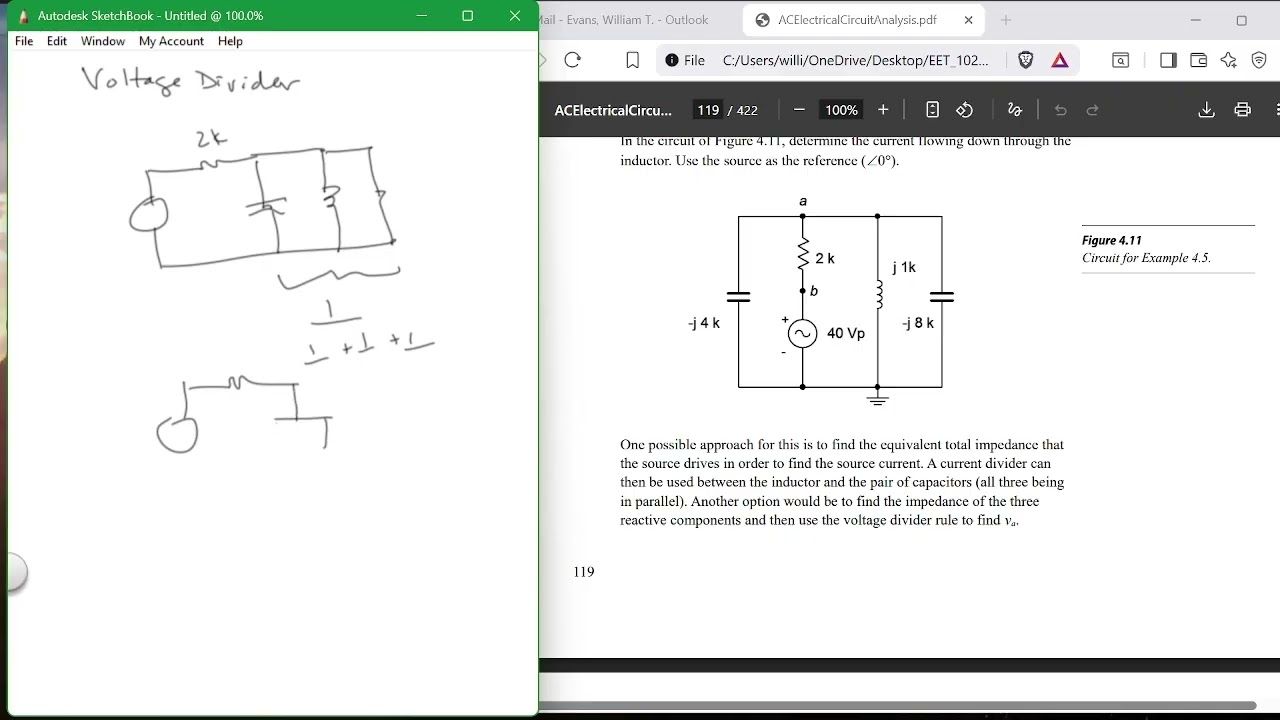Zoom out the PDF with minus button
The image size is (1280, 720).
coord(799,110)
